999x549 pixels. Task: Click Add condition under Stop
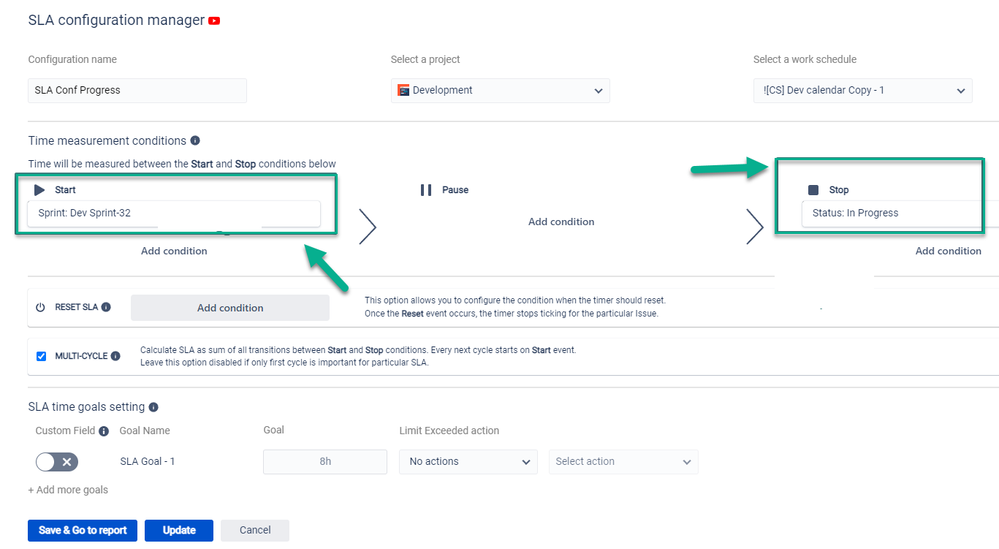tap(948, 251)
